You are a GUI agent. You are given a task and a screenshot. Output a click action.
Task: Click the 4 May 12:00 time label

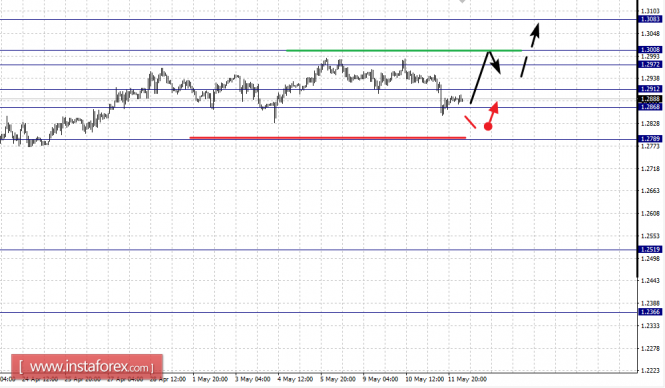pyautogui.click(x=295, y=379)
